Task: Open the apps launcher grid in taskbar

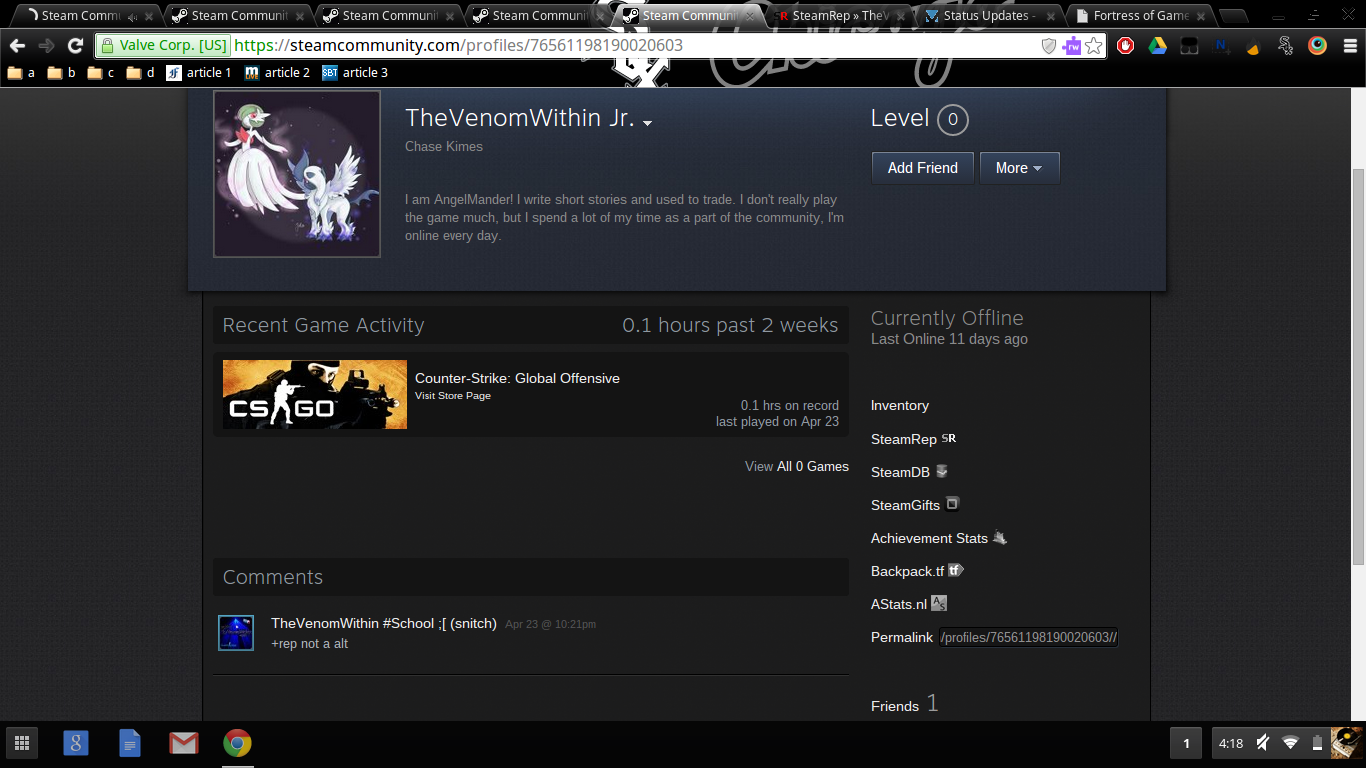Action: (22, 743)
